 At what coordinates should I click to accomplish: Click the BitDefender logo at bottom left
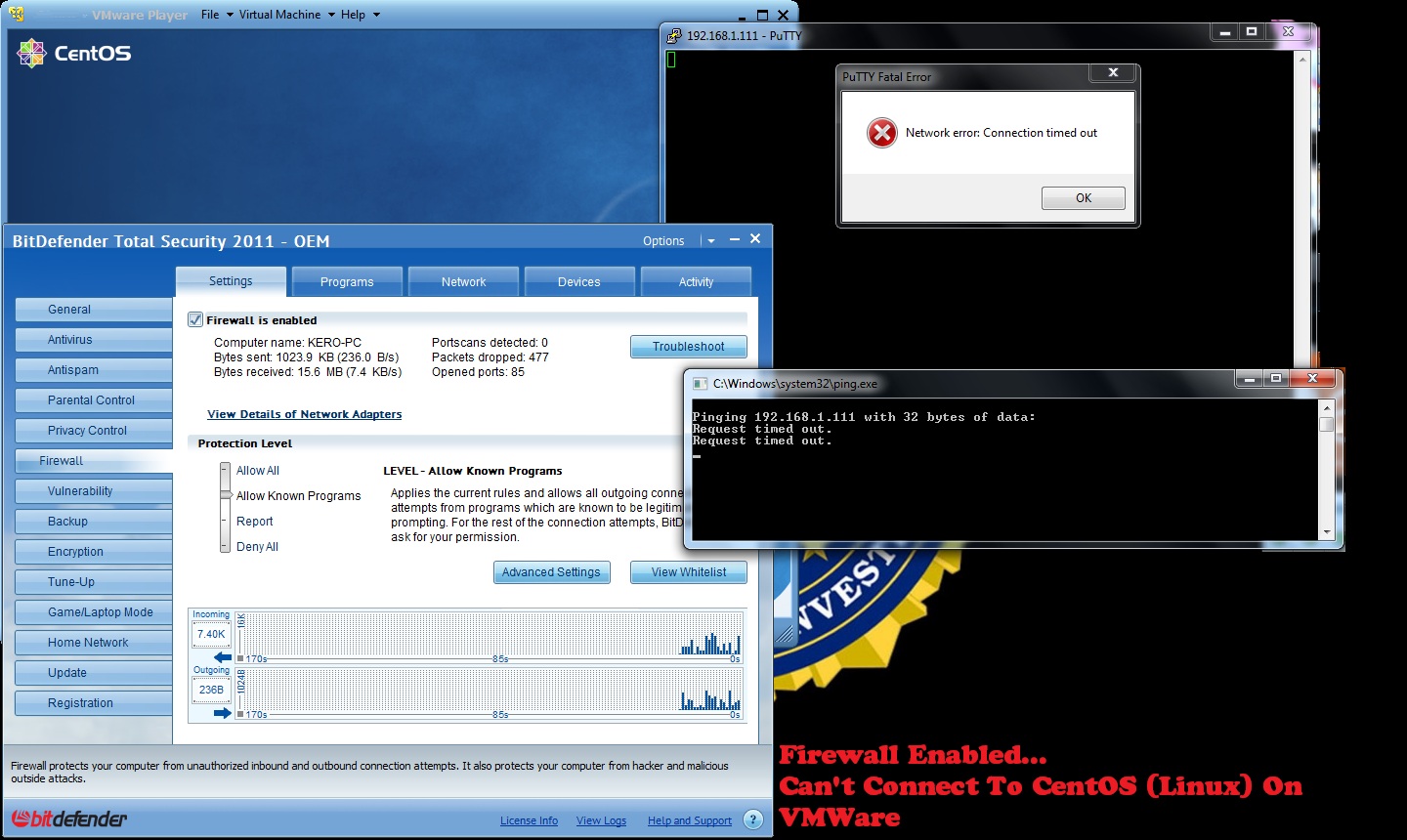pyautogui.click(x=68, y=819)
